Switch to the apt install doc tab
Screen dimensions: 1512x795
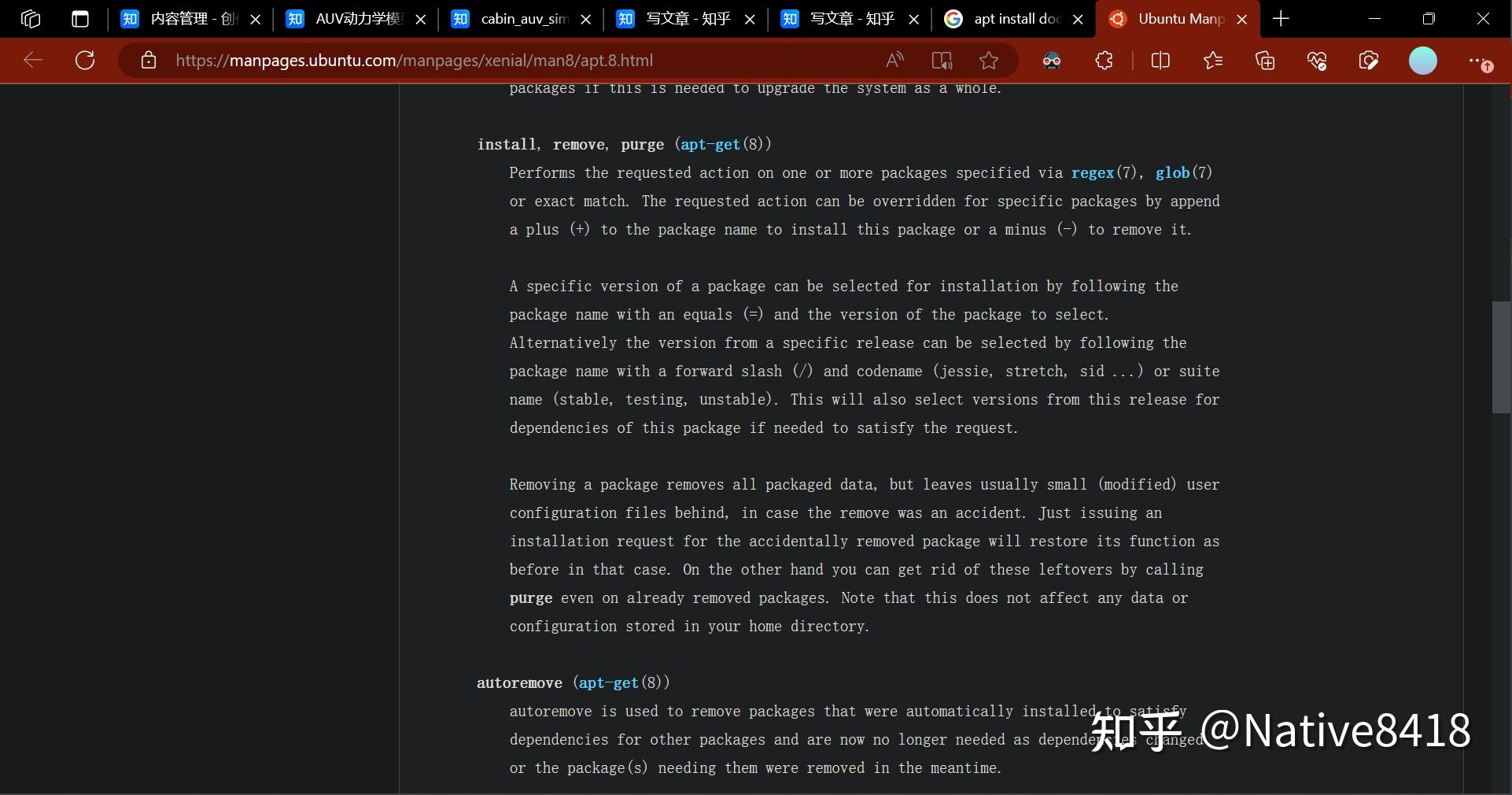(1013, 19)
